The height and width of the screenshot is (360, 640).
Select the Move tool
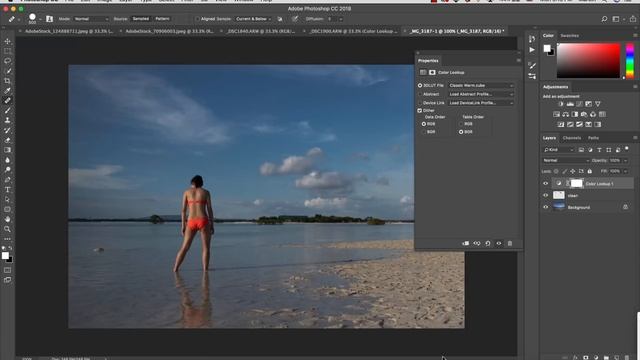(x=7, y=41)
